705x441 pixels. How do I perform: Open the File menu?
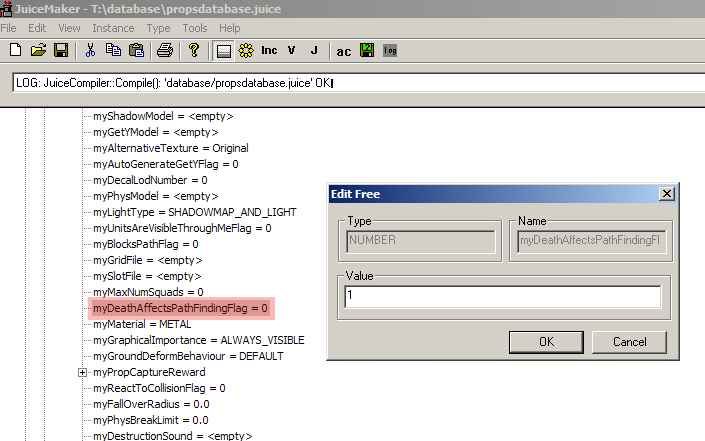[x=8, y=28]
